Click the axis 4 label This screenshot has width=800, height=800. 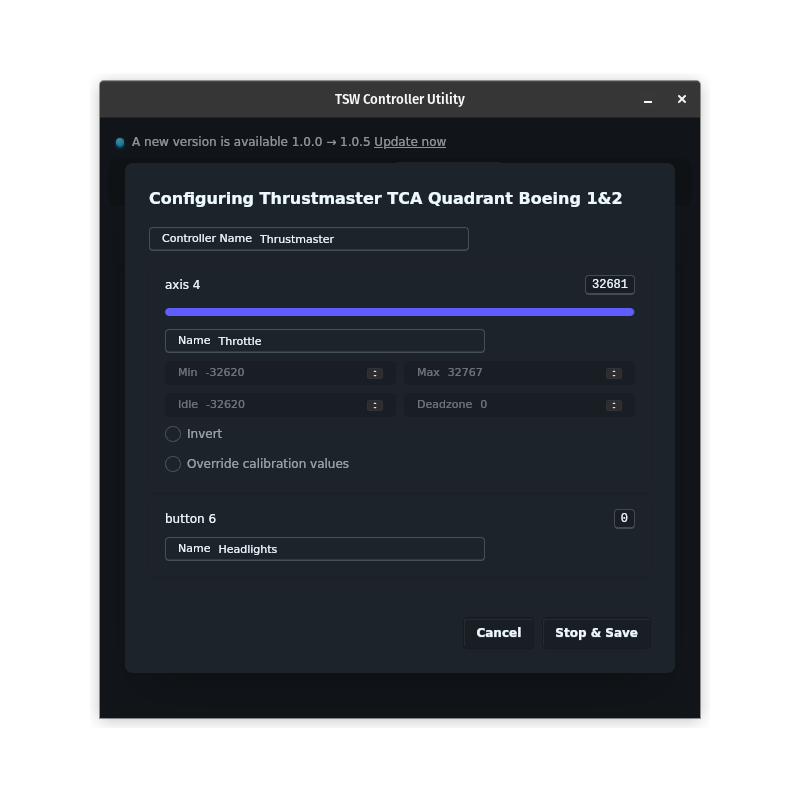coord(182,285)
